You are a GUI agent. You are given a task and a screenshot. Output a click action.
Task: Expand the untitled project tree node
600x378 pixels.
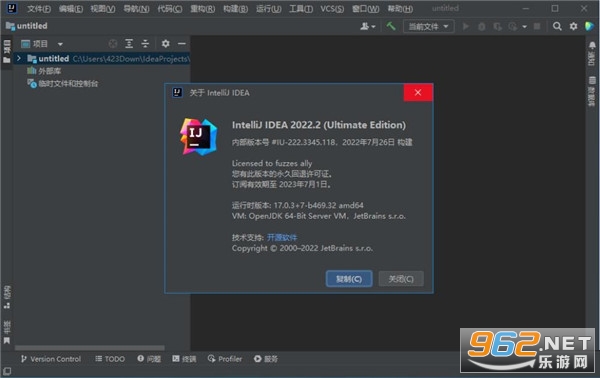[18, 58]
